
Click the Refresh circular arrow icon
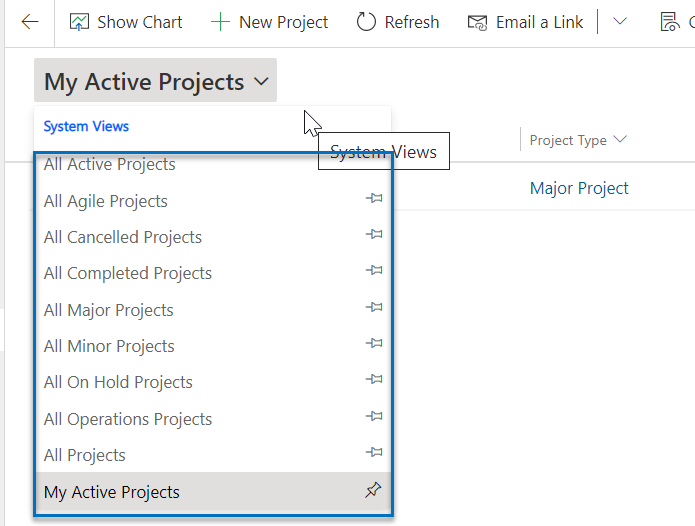366,22
